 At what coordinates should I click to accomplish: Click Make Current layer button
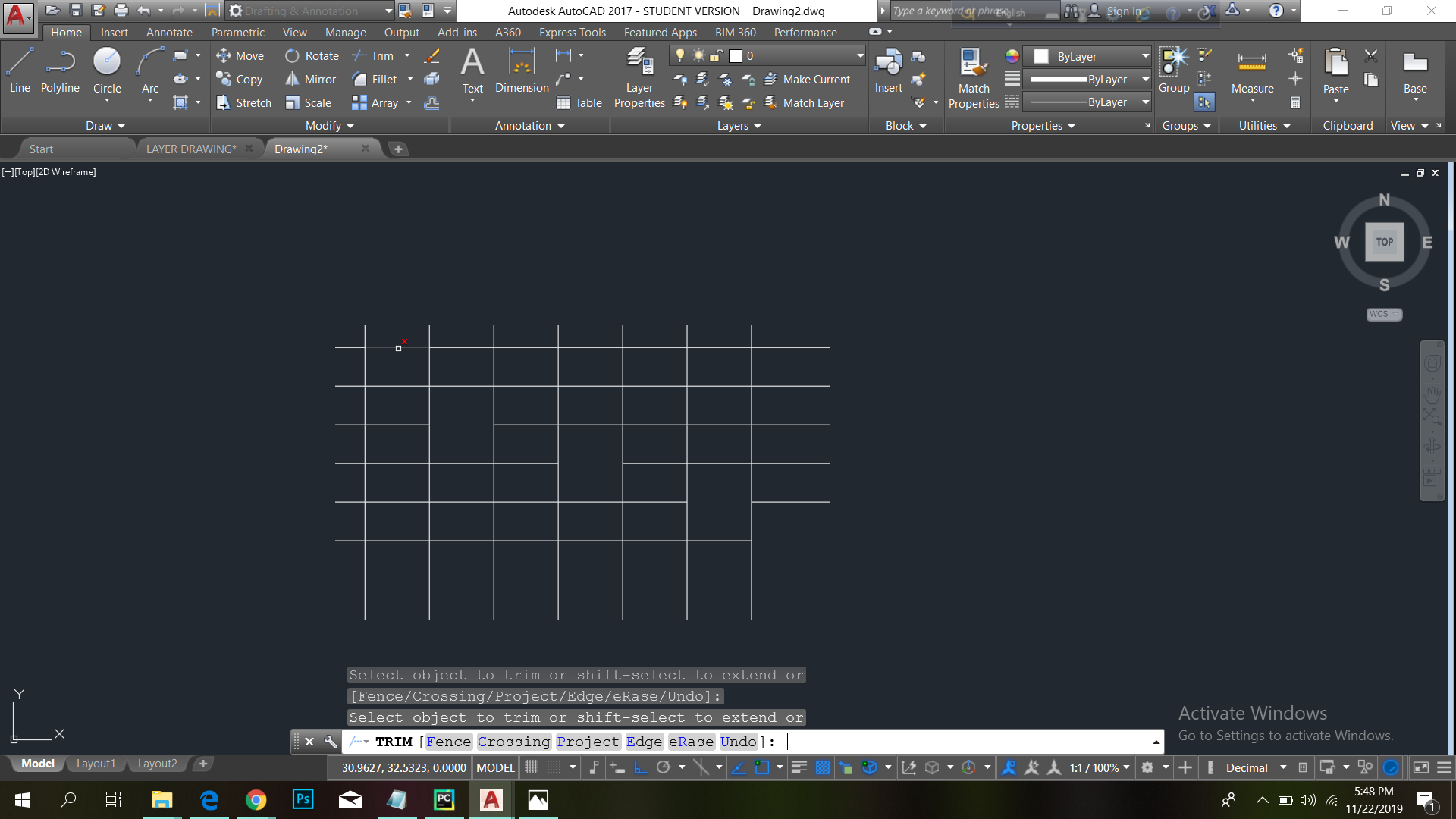(x=808, y=80)
